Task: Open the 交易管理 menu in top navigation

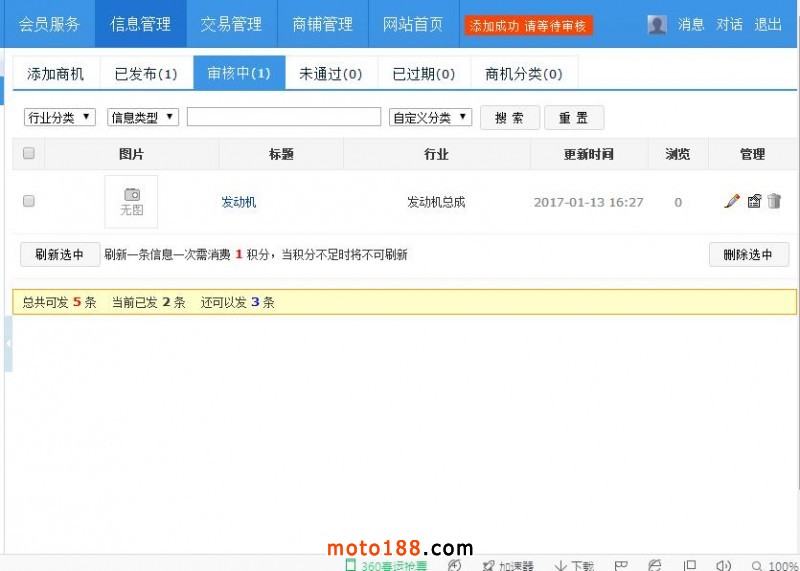Action: coord(231,24)
